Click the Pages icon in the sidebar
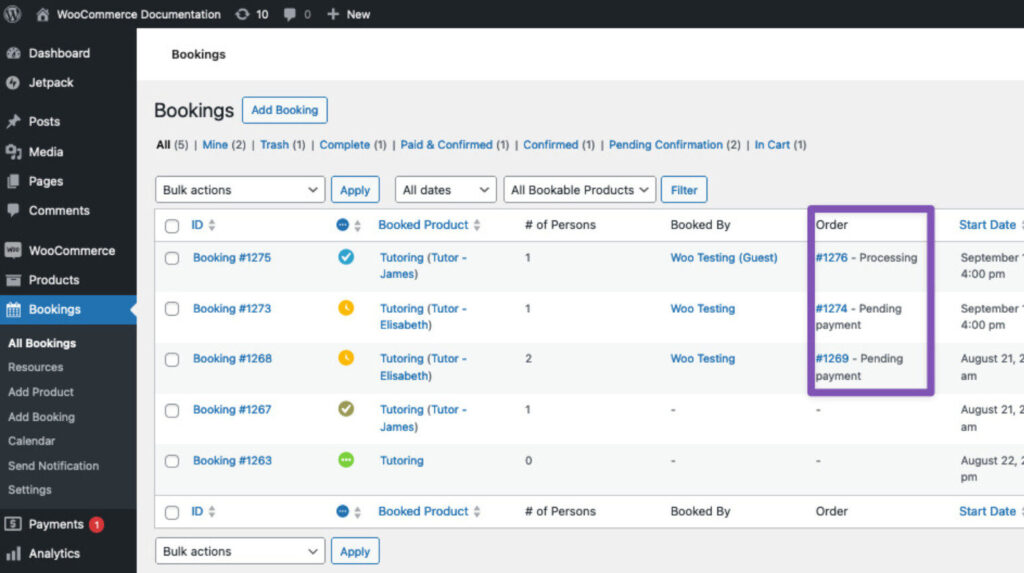Screen dimensions: 1024x573 click(13, 181)
